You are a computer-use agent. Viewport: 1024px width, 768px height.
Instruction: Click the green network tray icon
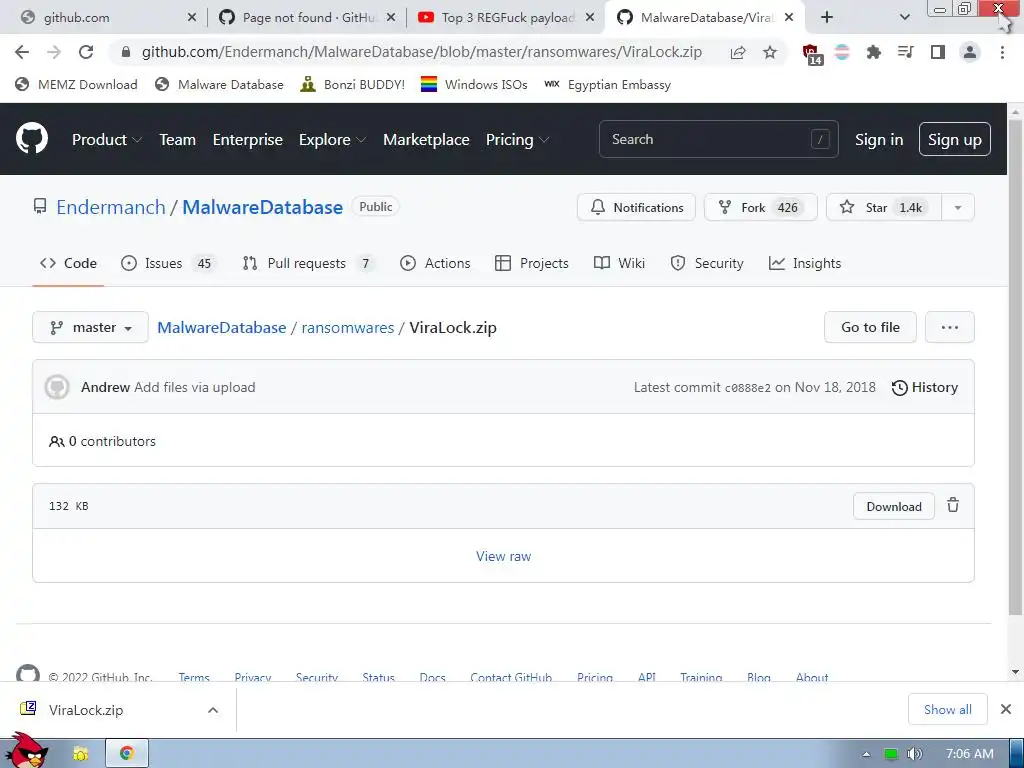point(890,754)
